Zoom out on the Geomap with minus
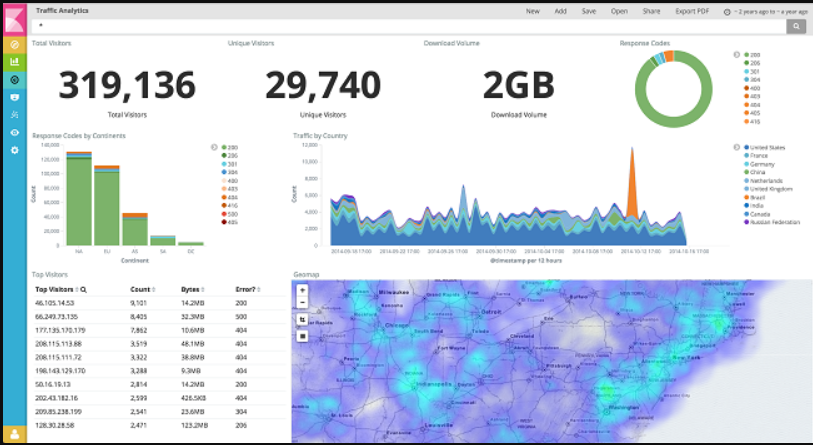 click(x=302, y=302)
